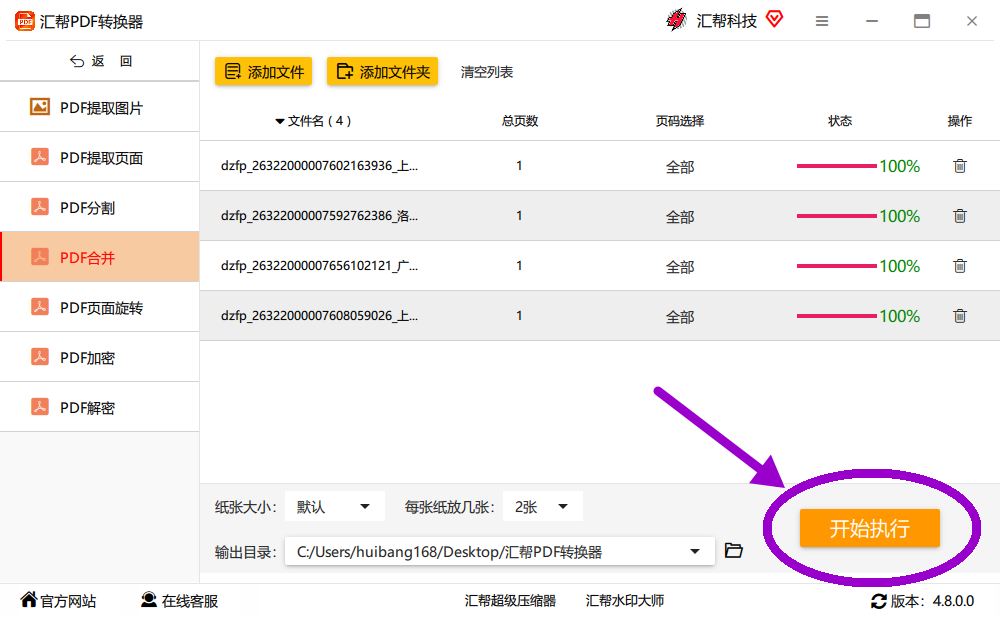Select file row dzfp_263220000007602163936
1000x617 pixels.
(x=599, y=166)
